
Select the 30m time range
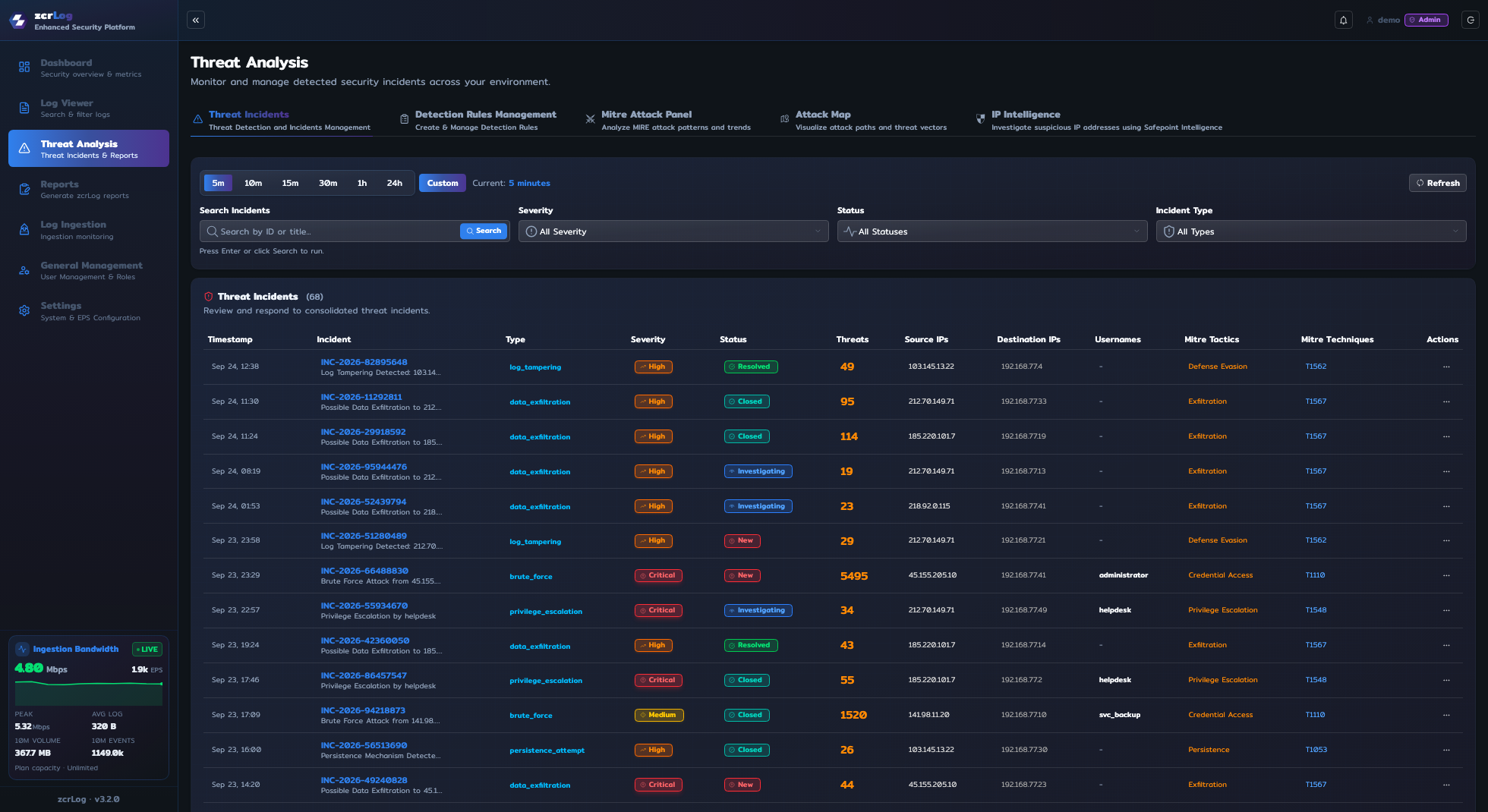(328, 183)
